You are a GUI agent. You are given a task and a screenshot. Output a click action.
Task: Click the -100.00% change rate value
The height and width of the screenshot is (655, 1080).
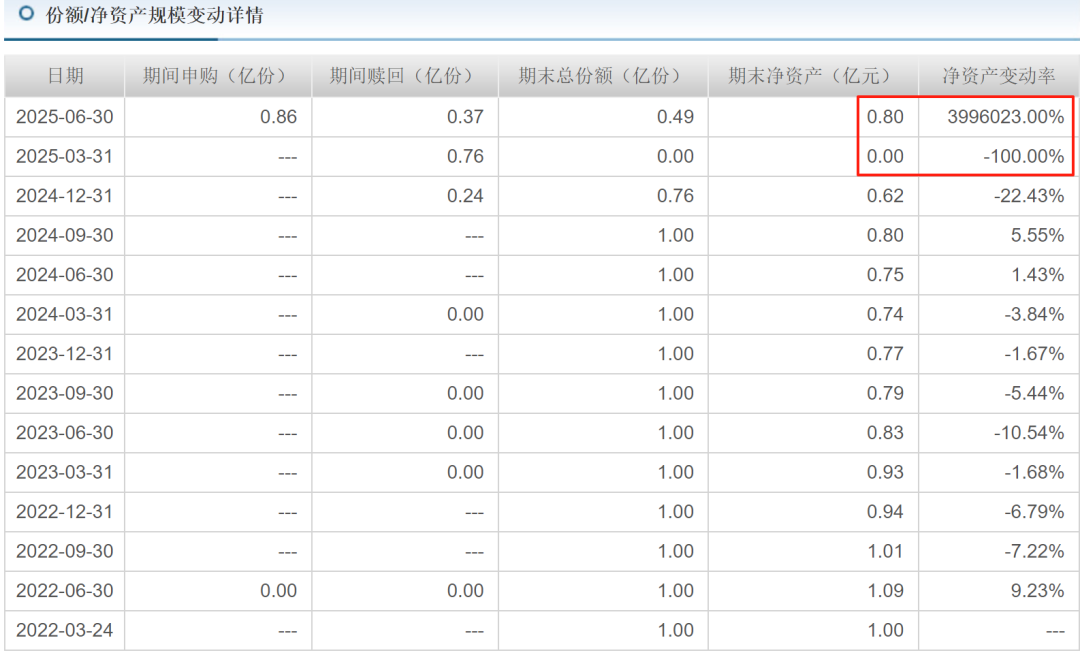1024,156
